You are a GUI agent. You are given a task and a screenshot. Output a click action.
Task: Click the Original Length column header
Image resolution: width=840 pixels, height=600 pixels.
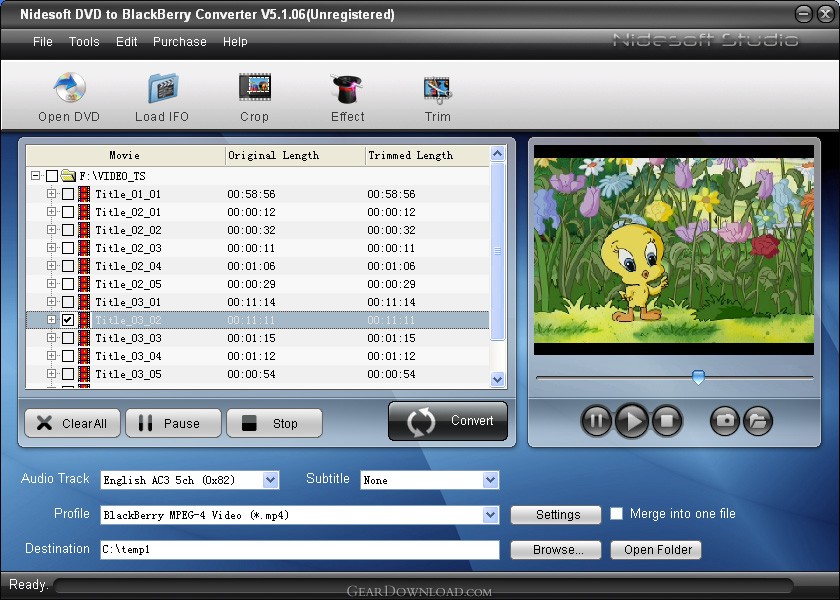click(x=295, y=155)
